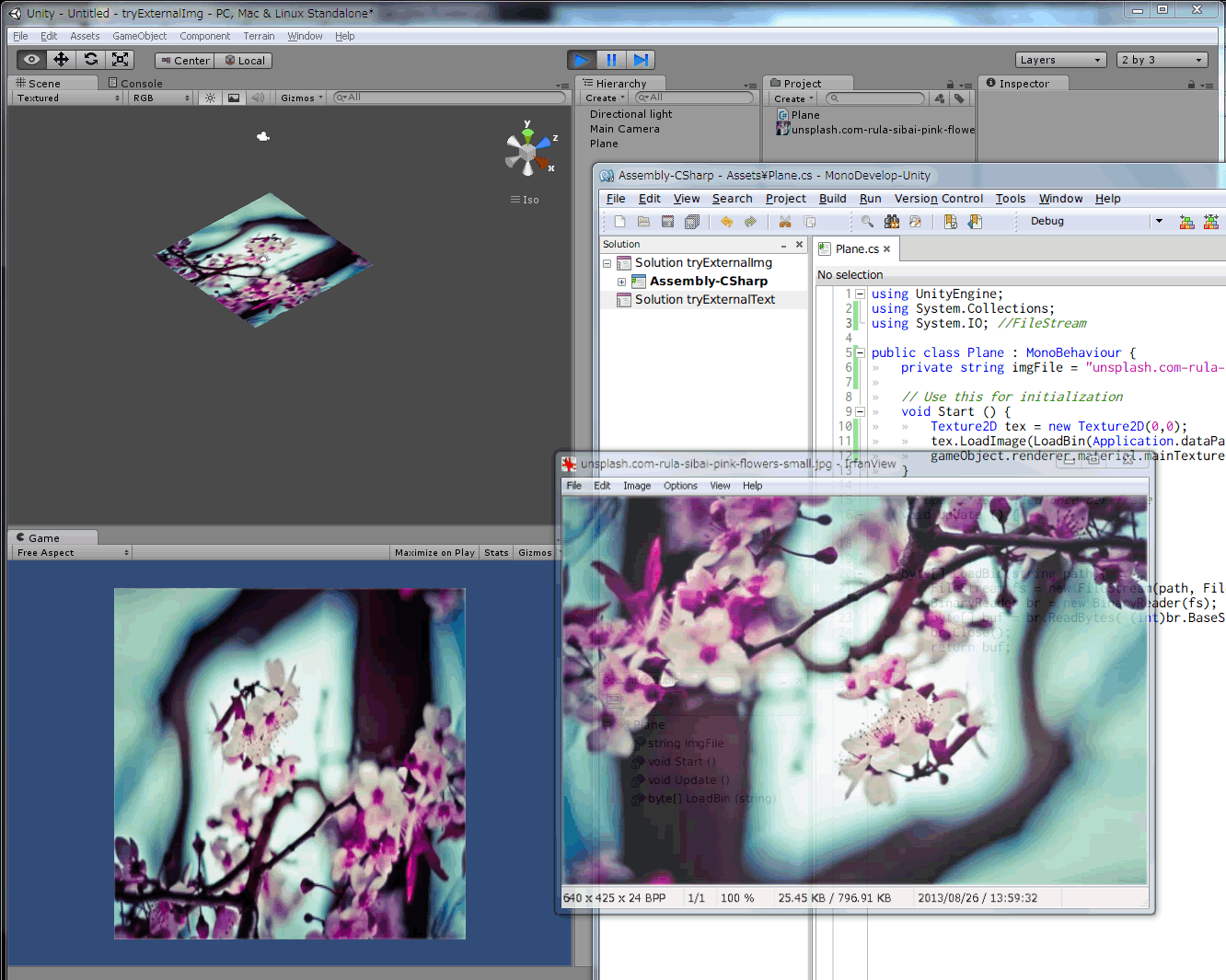Toggle Maximize on Play
Image resolution: width=1226 pixels, height=980 pixels.
[434, 552]
